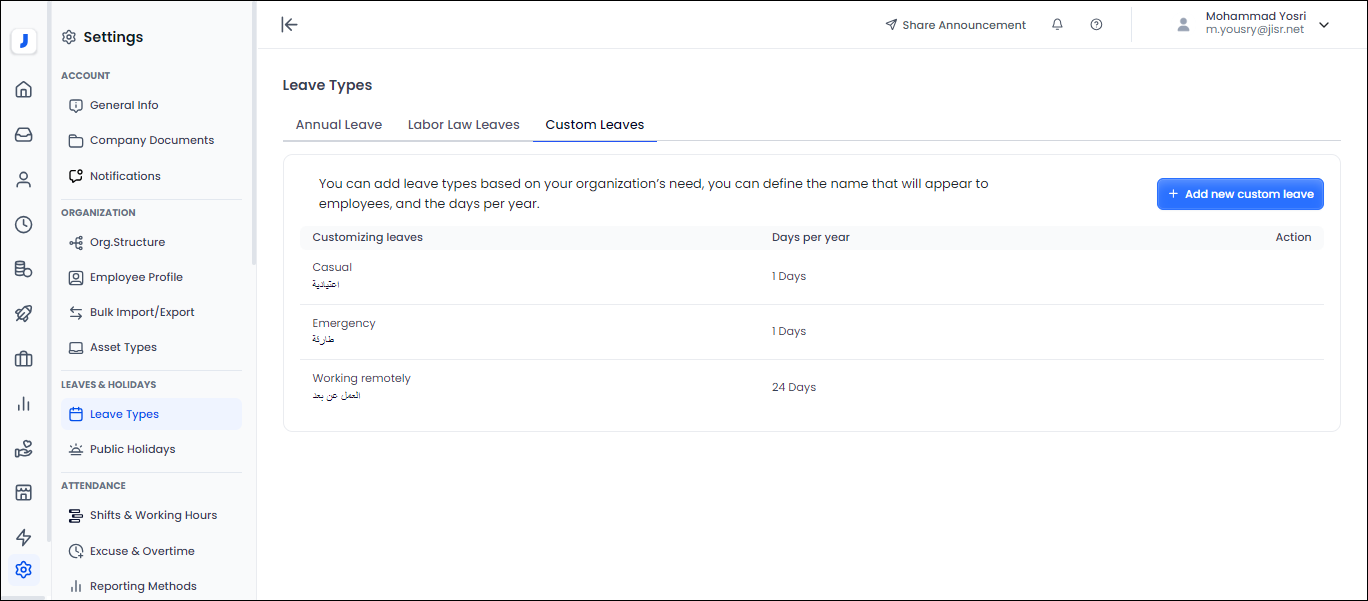Switch to the Labor Law Leaves tab
This screenshot has width=1368, height=601.
point(463,125)
